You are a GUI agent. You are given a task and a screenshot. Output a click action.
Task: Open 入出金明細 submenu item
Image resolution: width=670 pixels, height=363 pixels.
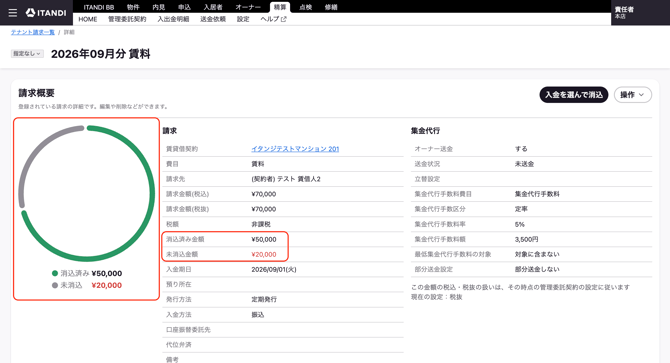173,19
